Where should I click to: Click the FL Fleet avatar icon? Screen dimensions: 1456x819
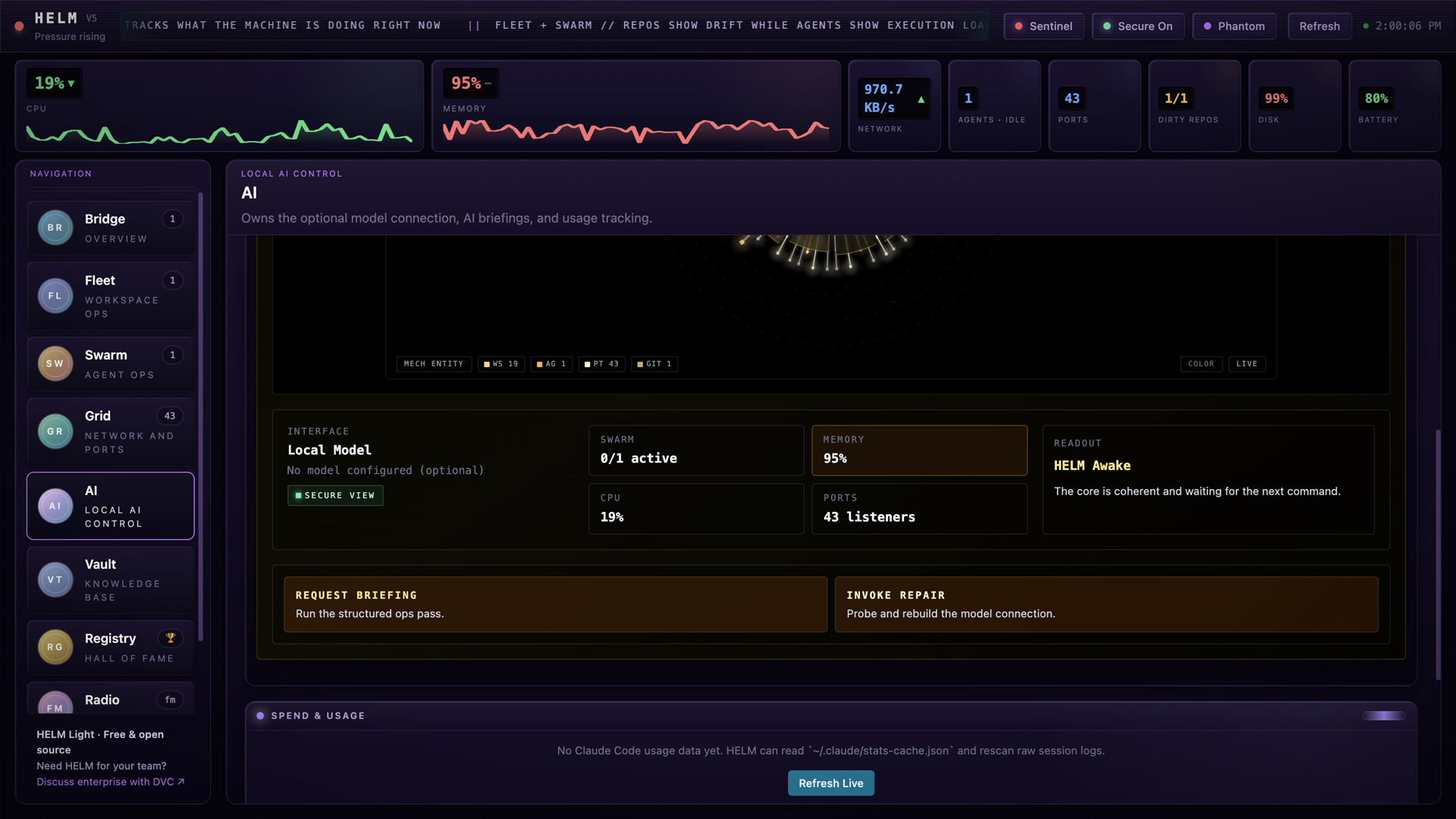coord(55,296)
